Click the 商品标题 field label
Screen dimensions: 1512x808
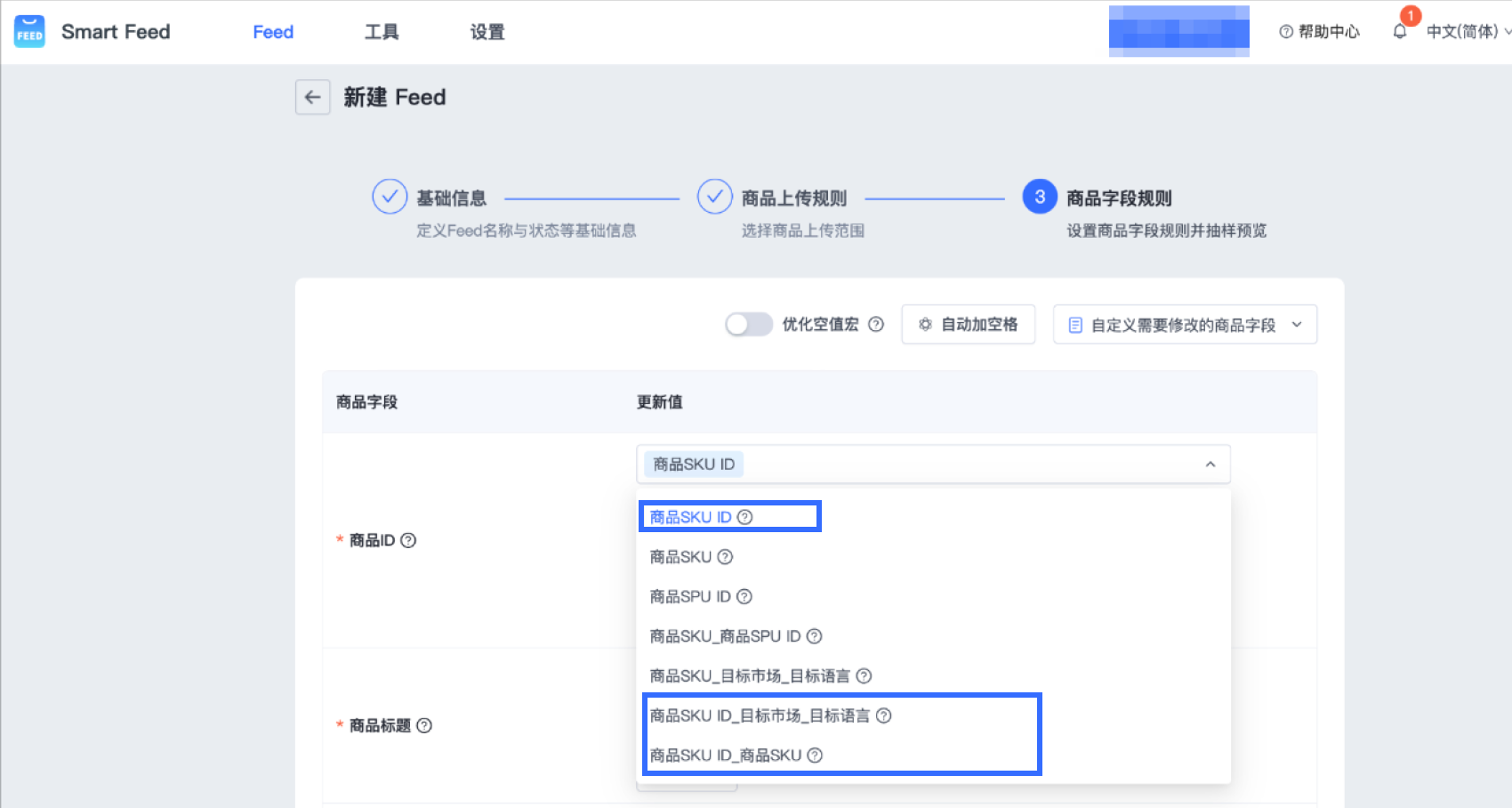click(380, 725)
